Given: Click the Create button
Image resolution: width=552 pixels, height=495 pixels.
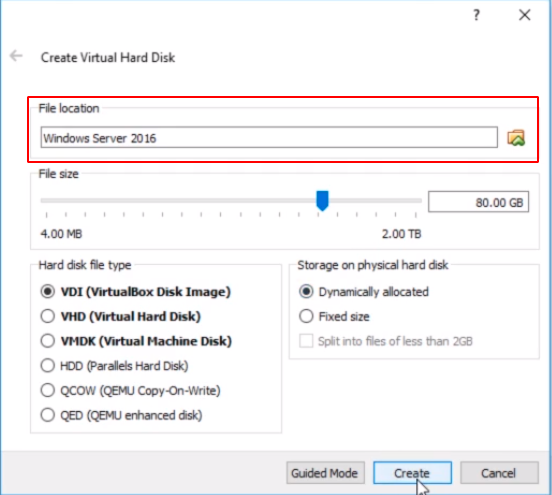Looking at the screenshot, I should click(412, 473).
